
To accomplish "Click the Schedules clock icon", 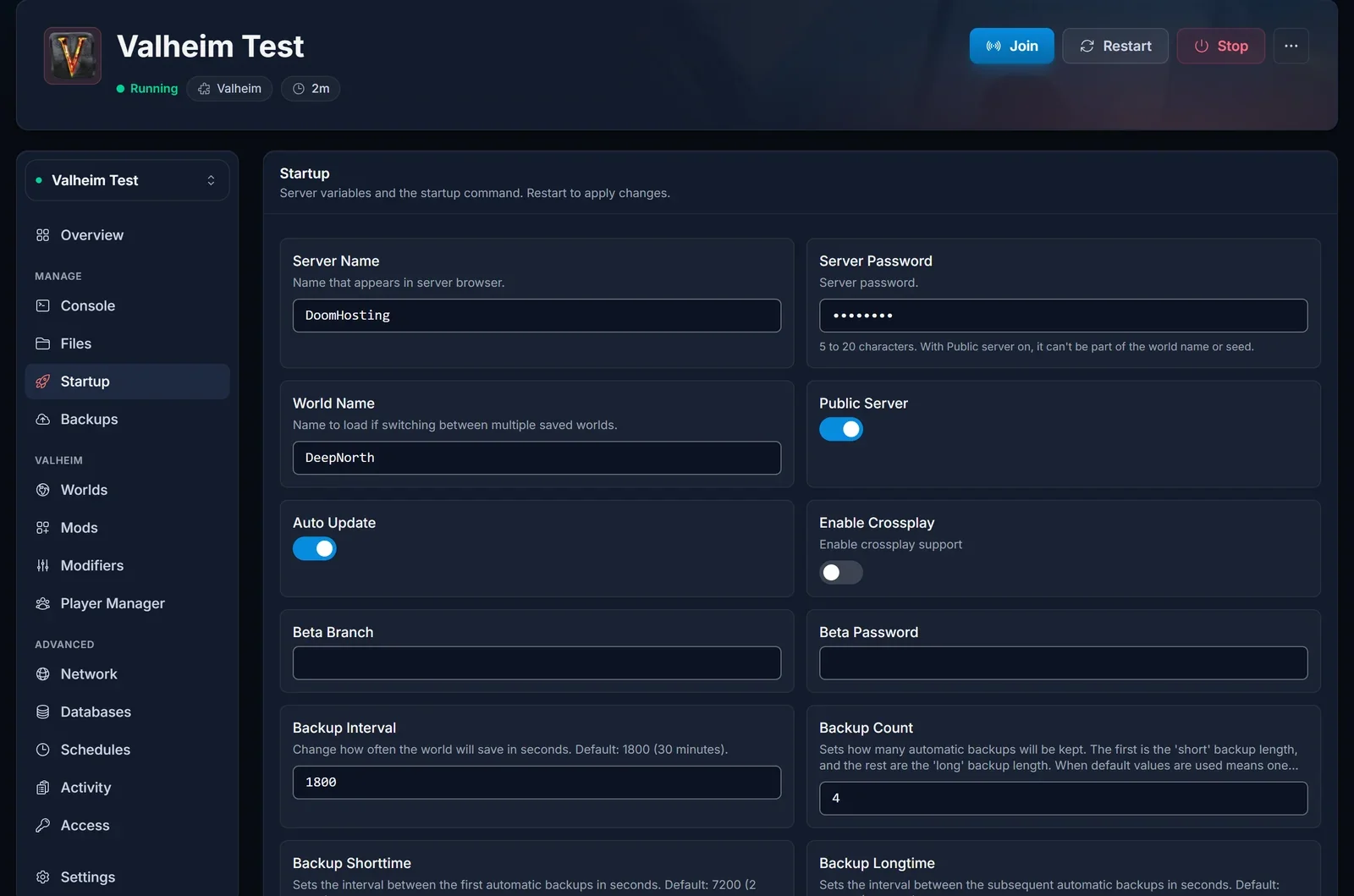I will (x=43, y=750).
